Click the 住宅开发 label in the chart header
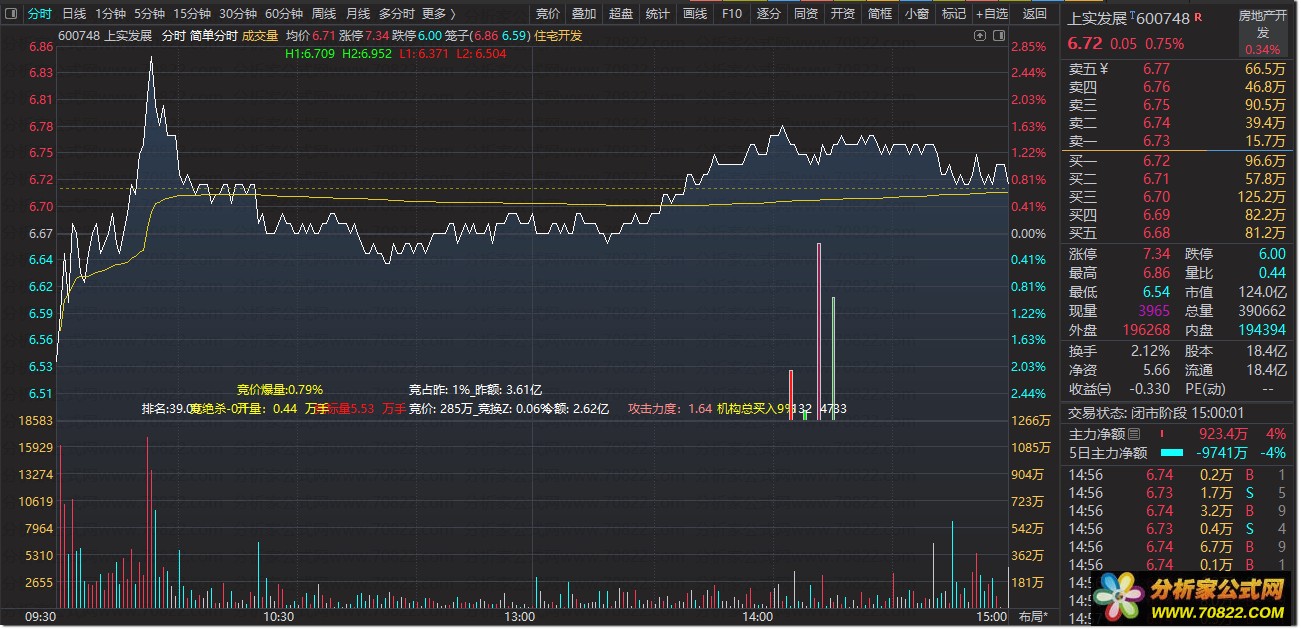Image resolution: width=1301 pixels, height=629 pixels. point(558,35)
